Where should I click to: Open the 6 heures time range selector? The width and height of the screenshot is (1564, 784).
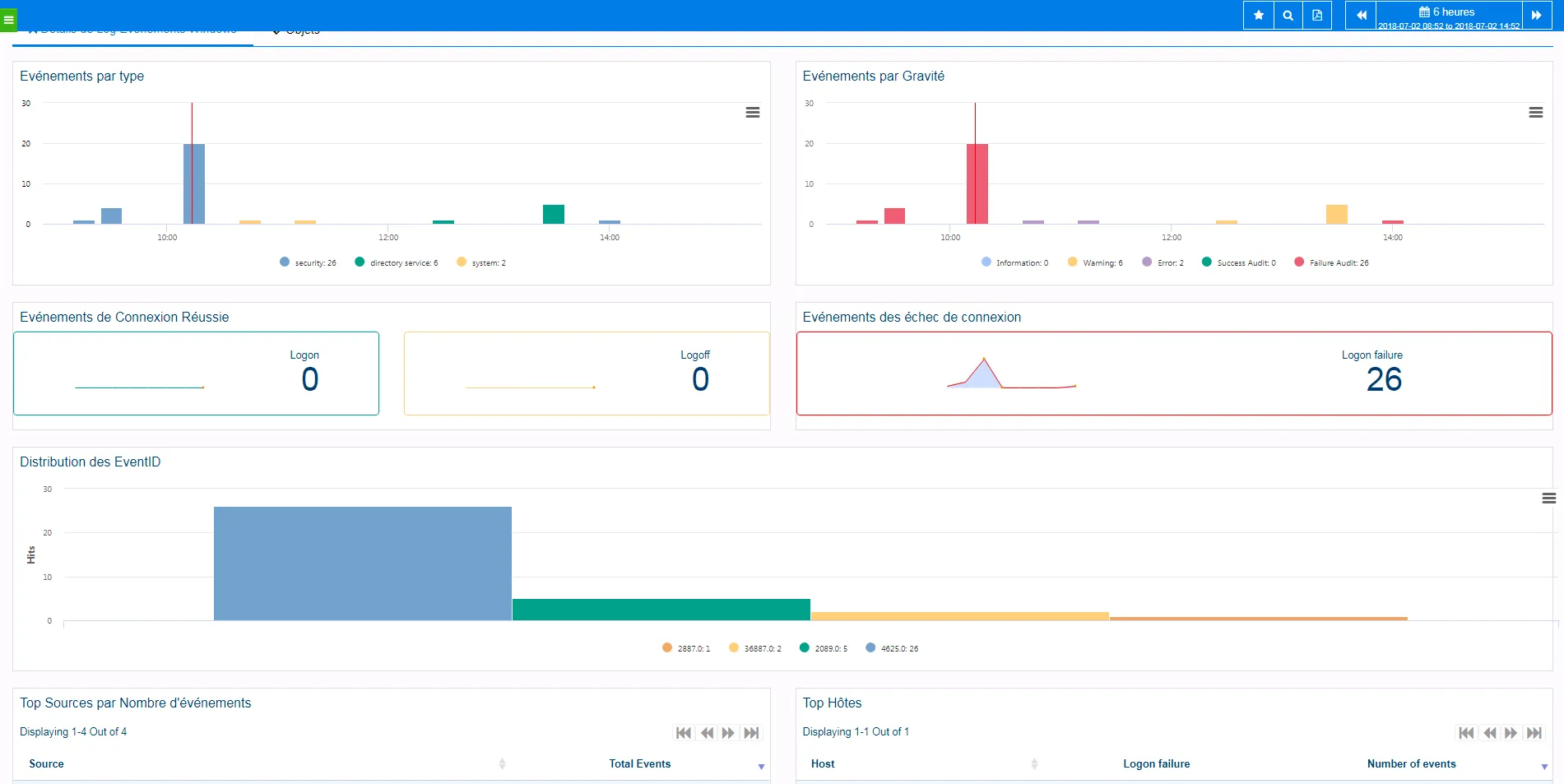coord(1448,12)
